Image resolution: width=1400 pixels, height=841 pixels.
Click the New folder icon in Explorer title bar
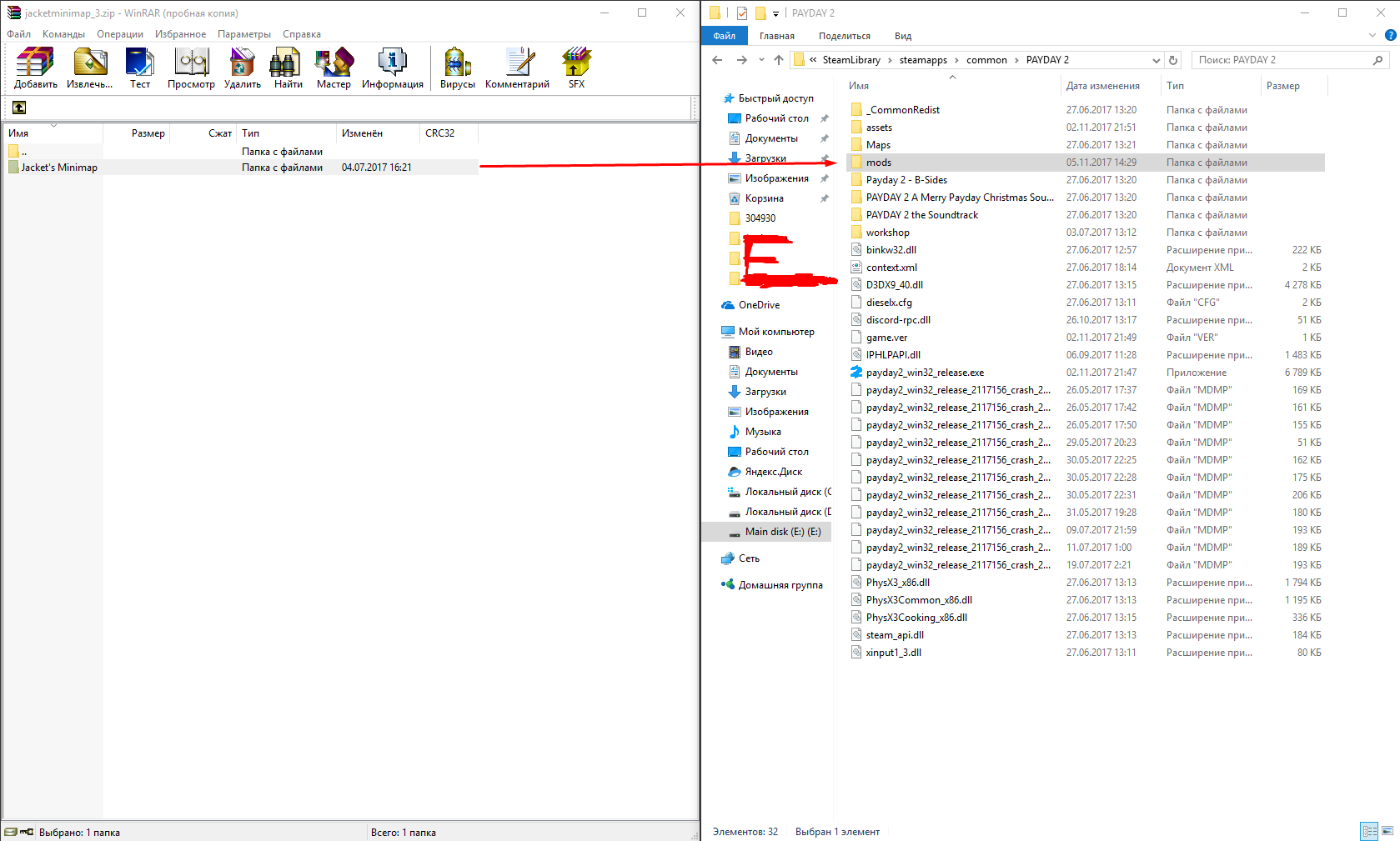(760, 13)
